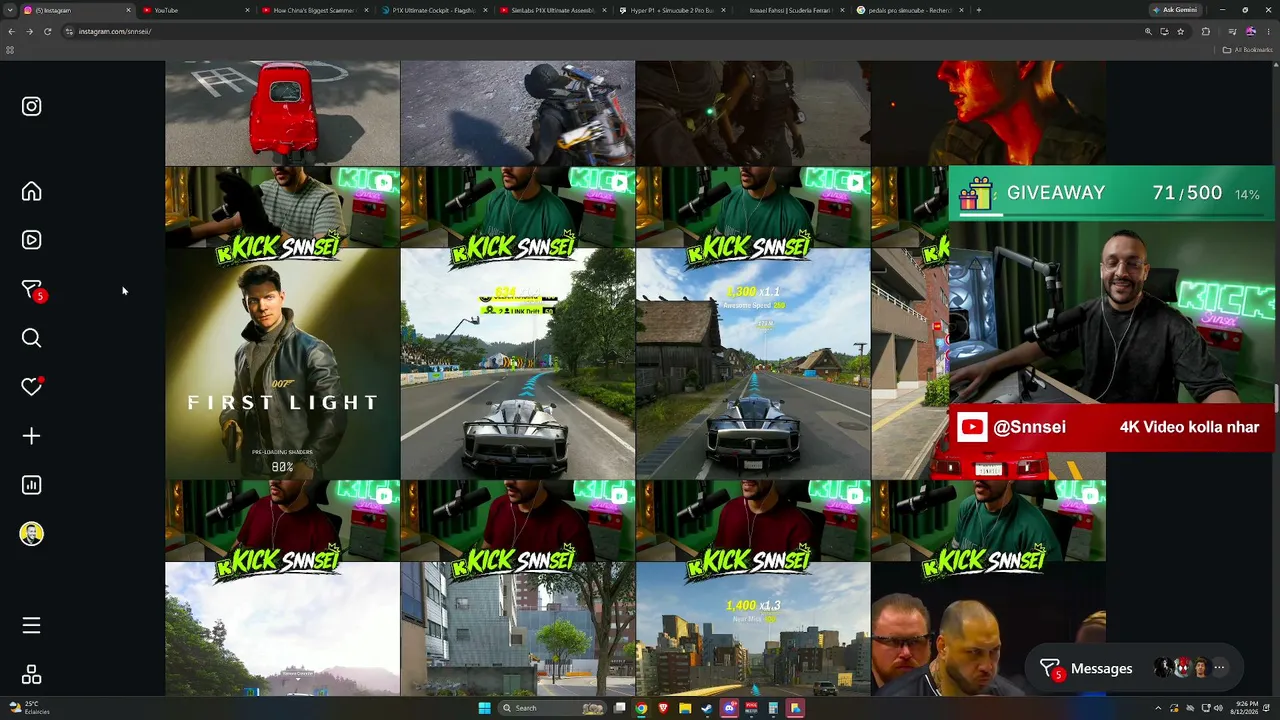Switch to SimLabs P1X Ultimate Assembly tab
Viewport: 1280px width, 720px height.
coord(551,10)
